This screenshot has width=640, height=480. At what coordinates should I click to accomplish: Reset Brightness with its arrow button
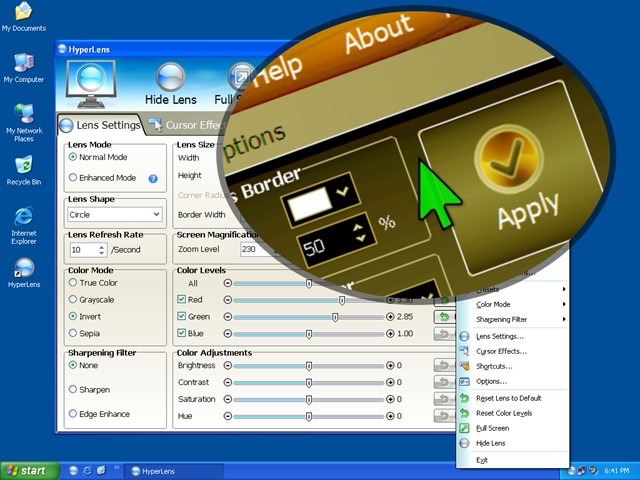click(444, 365)
